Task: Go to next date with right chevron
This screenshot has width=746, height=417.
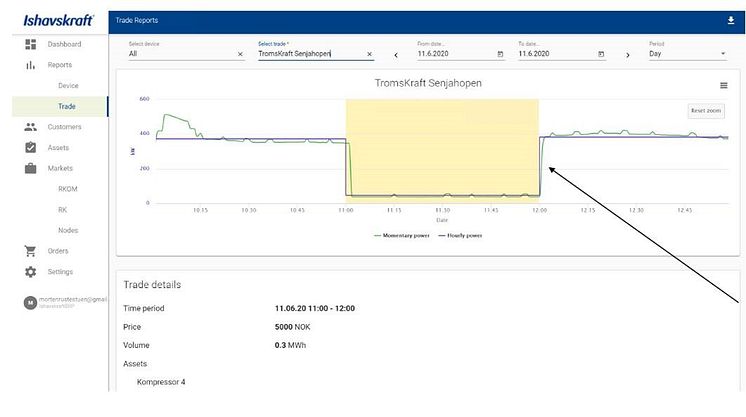Action: tap(628, 55)
